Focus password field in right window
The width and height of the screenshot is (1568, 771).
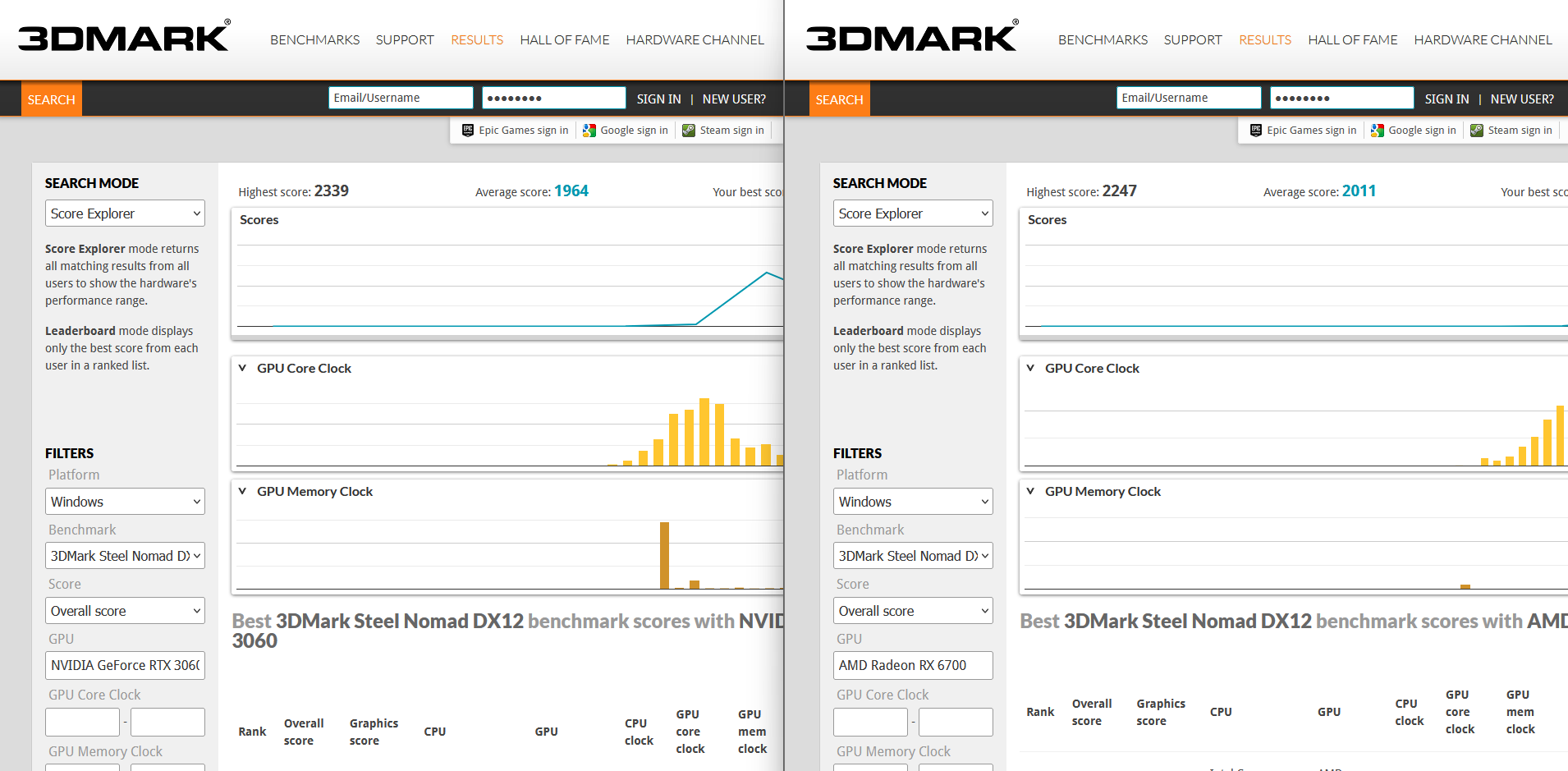coord(1342,98)
